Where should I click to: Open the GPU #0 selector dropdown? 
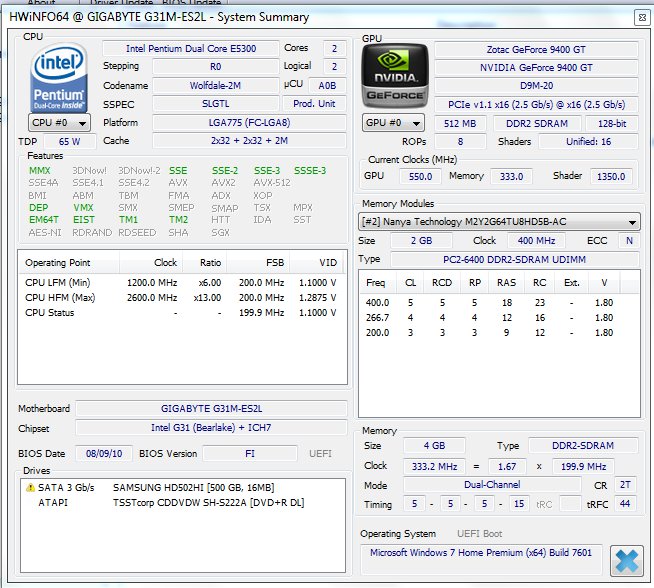click(393, 123)
